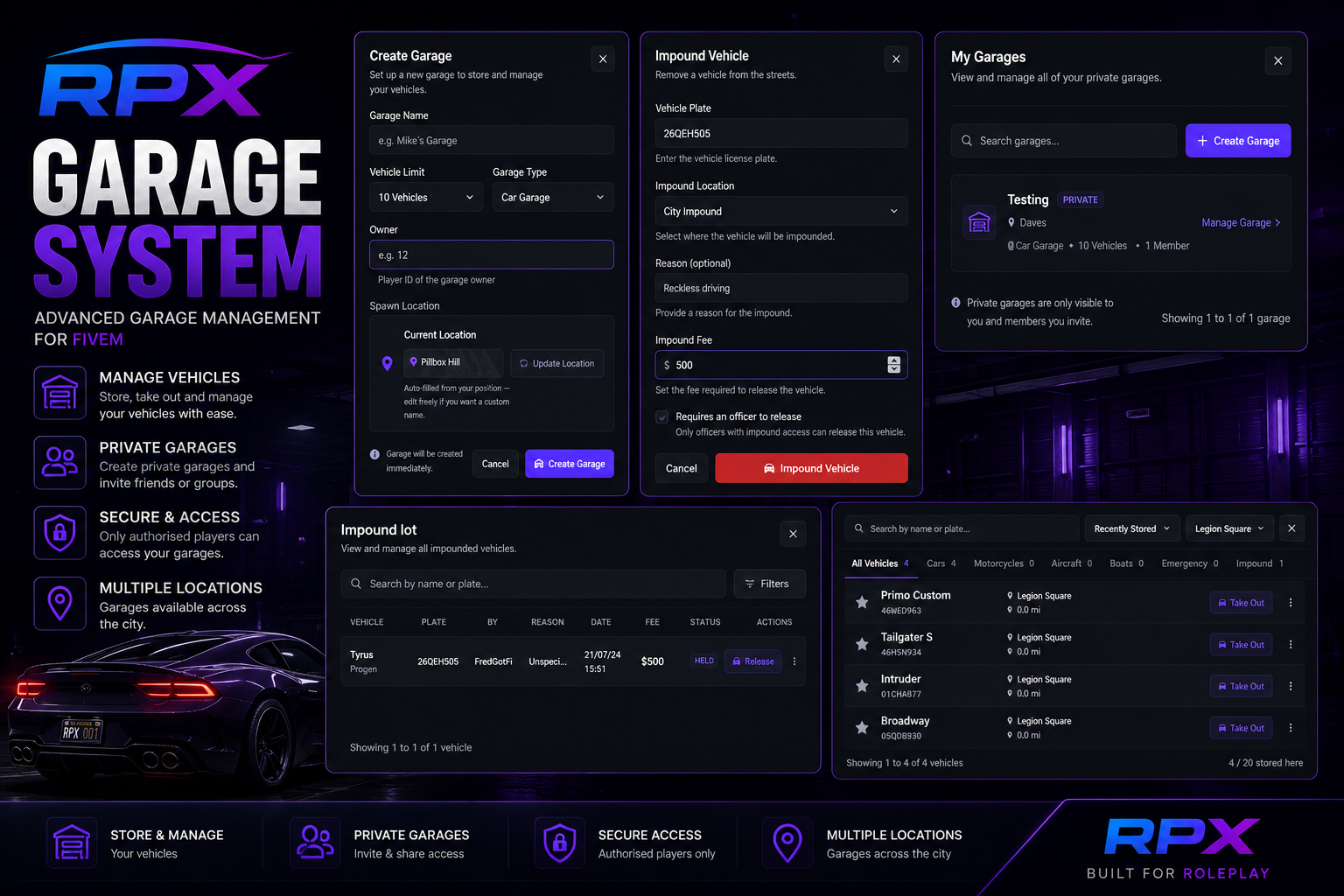This screenshot has height=896, width=1344.
Task: Click the Owner player ID field
Action: pos(492,255)
